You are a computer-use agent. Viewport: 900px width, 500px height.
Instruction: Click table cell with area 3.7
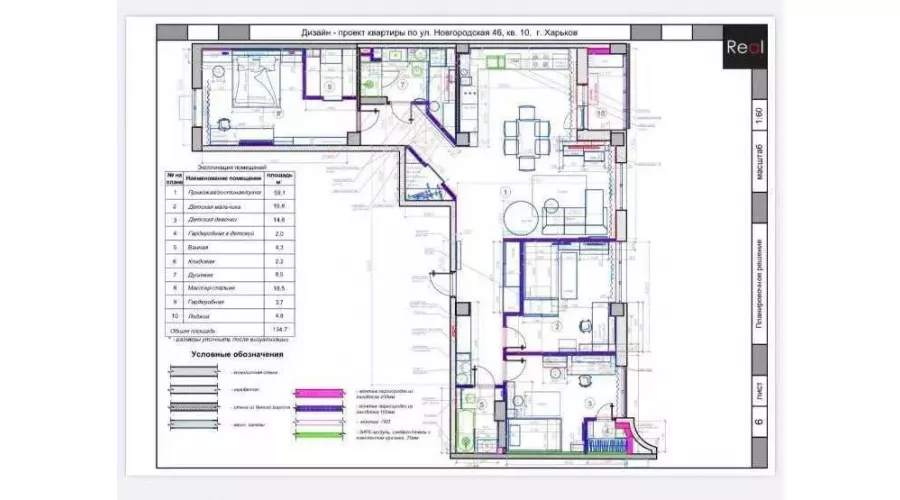[280, 302]
